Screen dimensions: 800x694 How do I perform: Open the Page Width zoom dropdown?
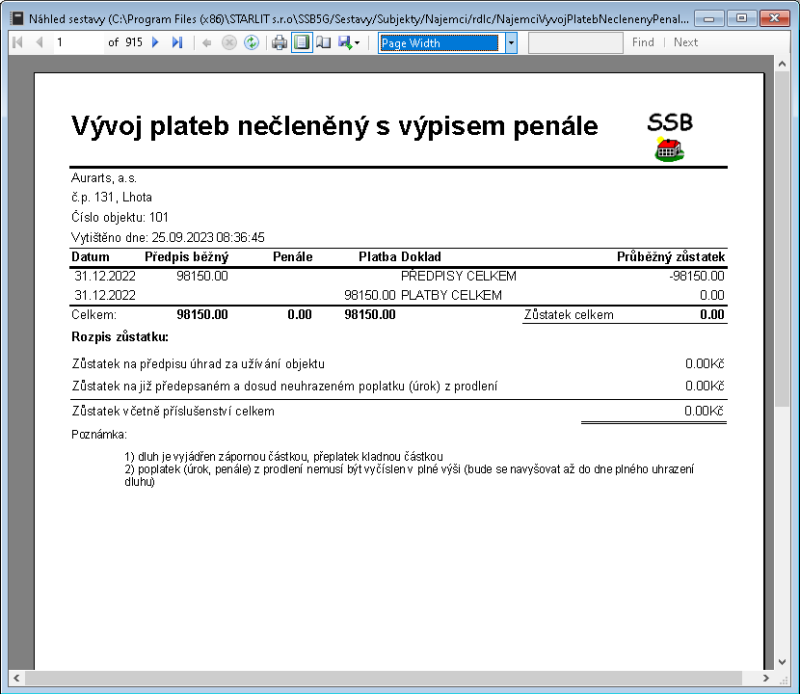point(440,42)
